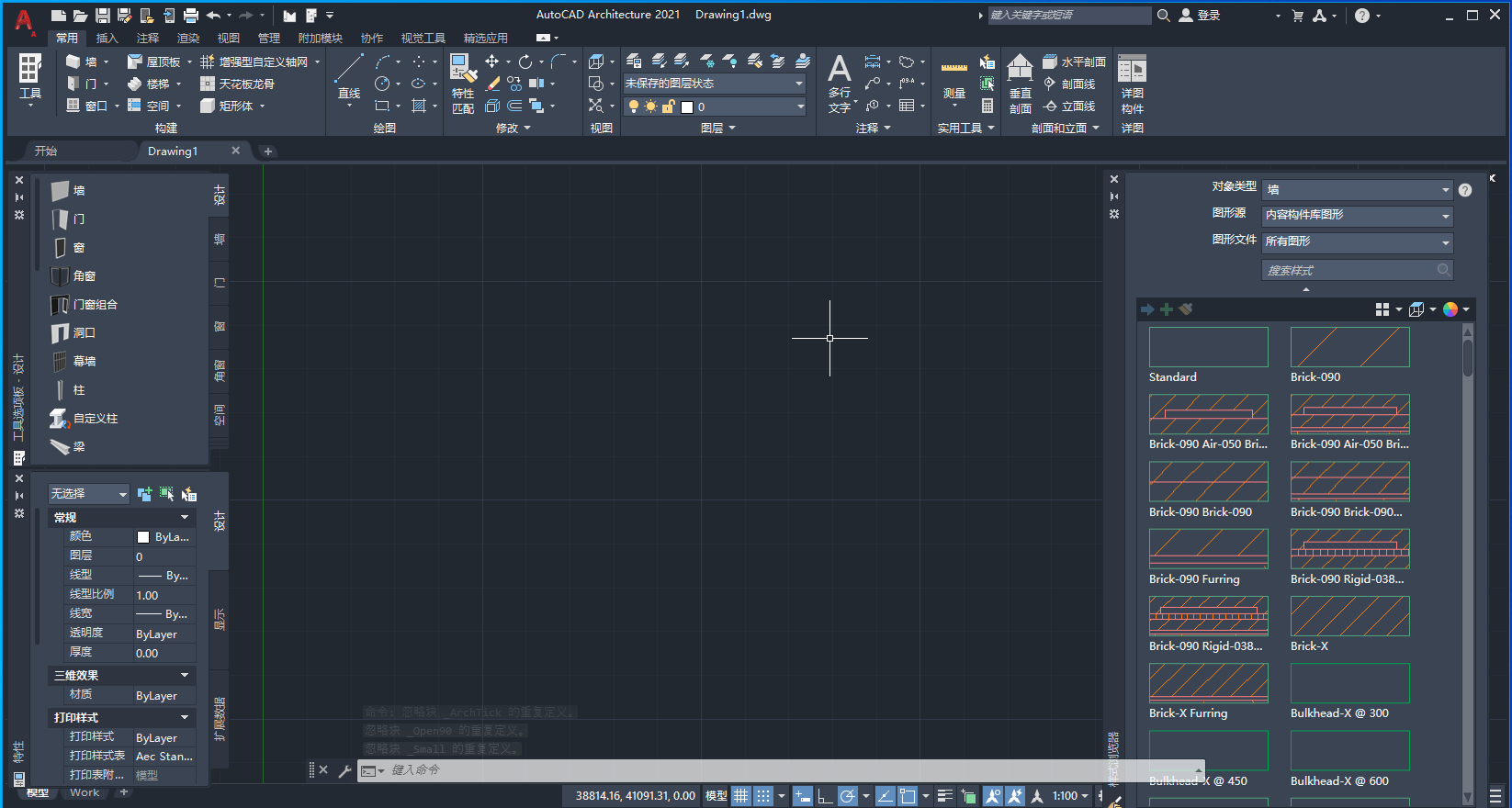Click the color wheel material swatch button
Screen dimensions: 1512x808
1450,309
